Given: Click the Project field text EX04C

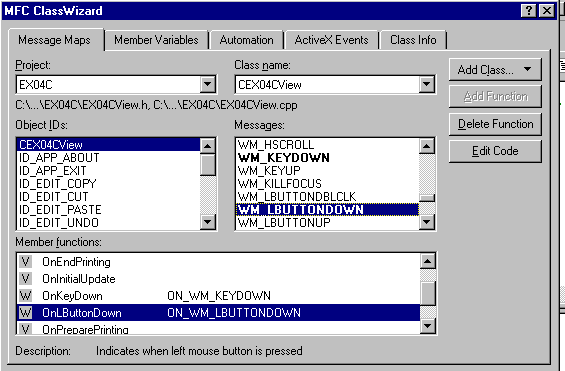Looking at the screenshot, I should coord(35,85).
